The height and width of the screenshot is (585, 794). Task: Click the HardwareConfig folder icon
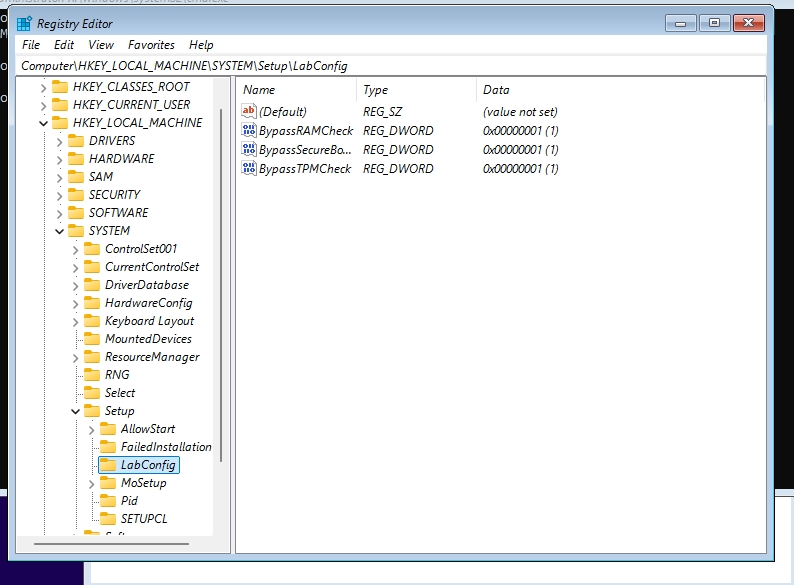point(92,303)
